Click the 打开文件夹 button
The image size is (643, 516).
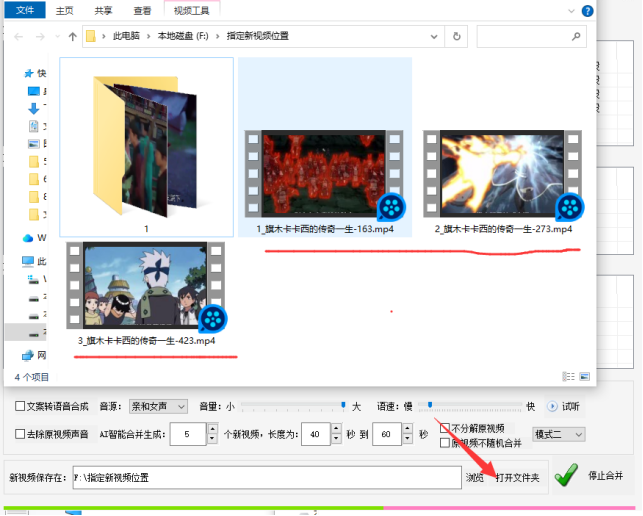pos(518,478)
